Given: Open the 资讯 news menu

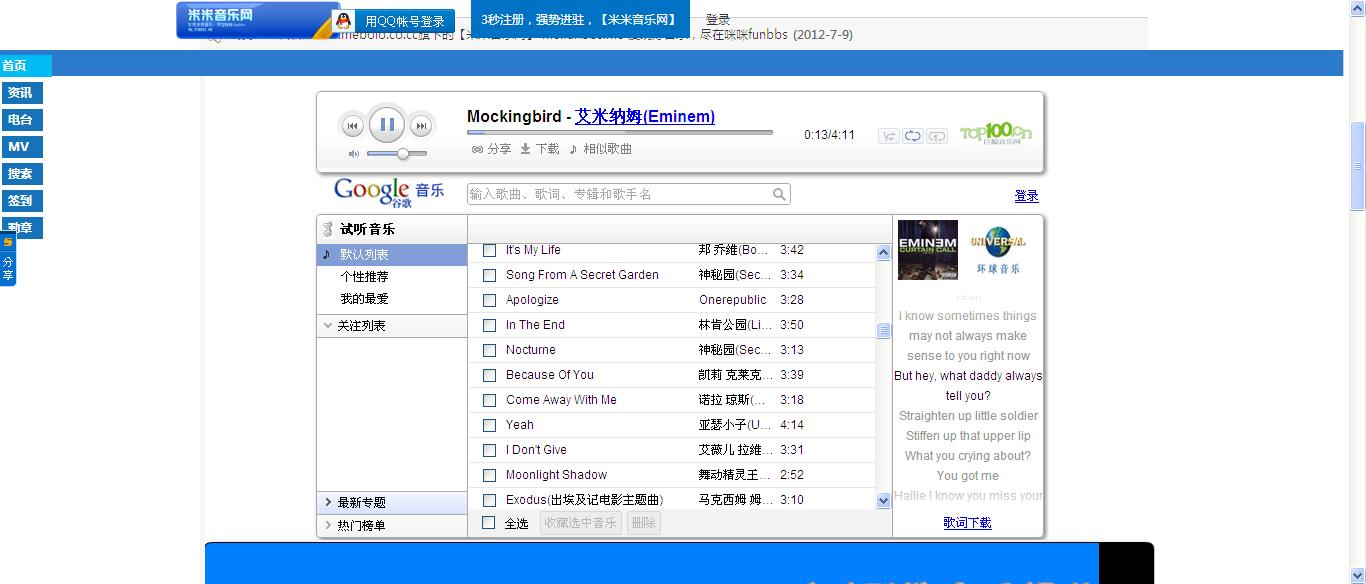Looking at the screenshot, I should point(21,93).
